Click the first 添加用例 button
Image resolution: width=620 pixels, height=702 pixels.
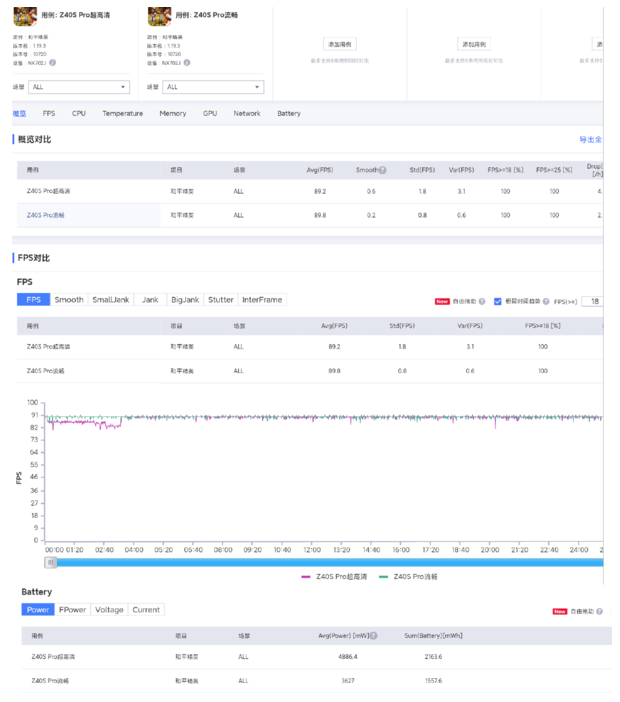tap(340, 45)
